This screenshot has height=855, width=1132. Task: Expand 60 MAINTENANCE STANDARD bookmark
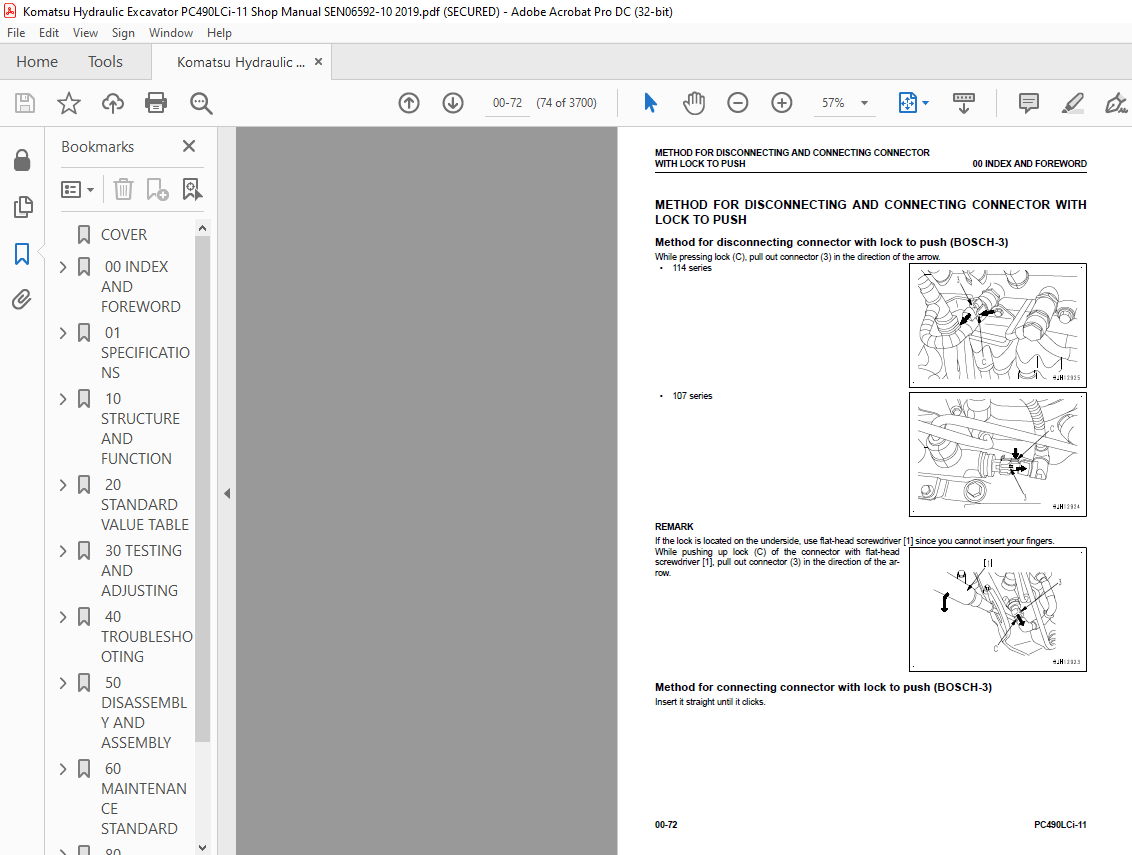(64, 769)
